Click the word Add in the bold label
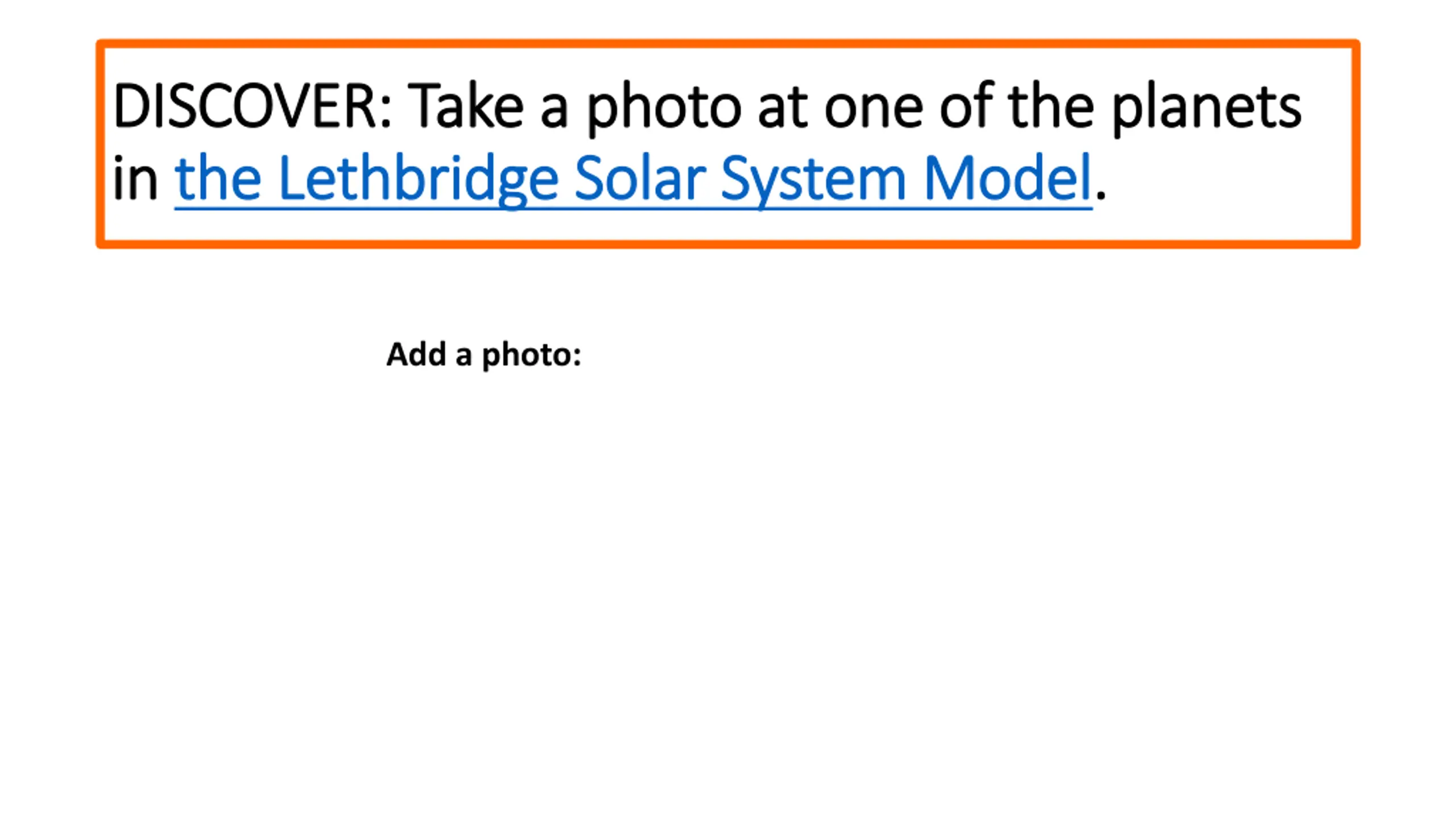This screenshot has width=1456, height=819. [x=416, y=354]
